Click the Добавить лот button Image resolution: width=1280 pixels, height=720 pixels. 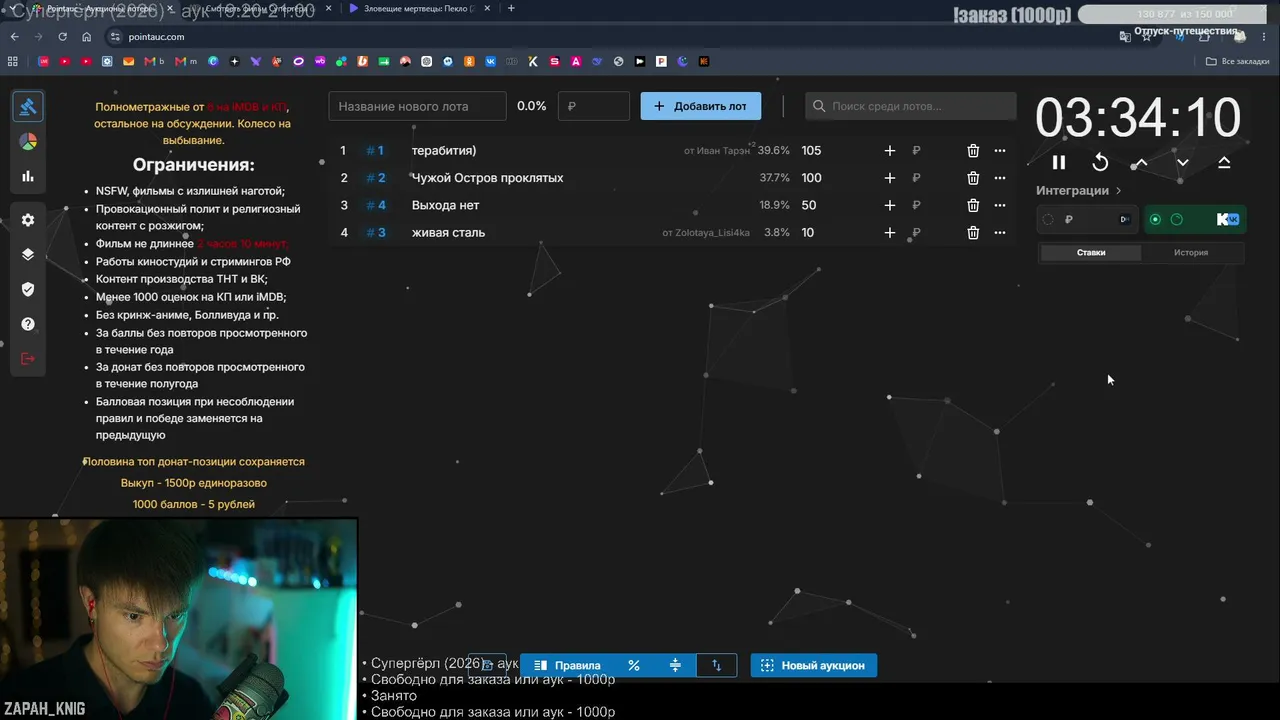click(700, 106)
